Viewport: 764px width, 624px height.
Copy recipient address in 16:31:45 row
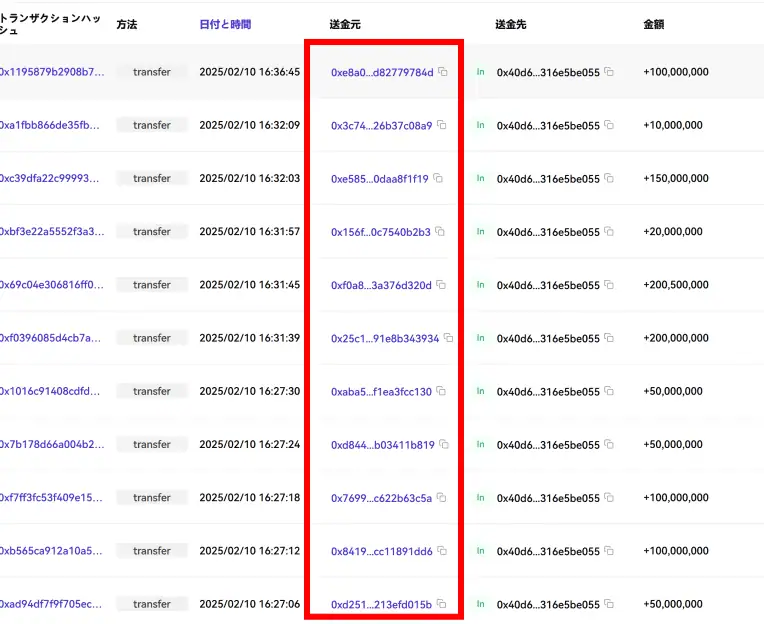pos(609,284)
